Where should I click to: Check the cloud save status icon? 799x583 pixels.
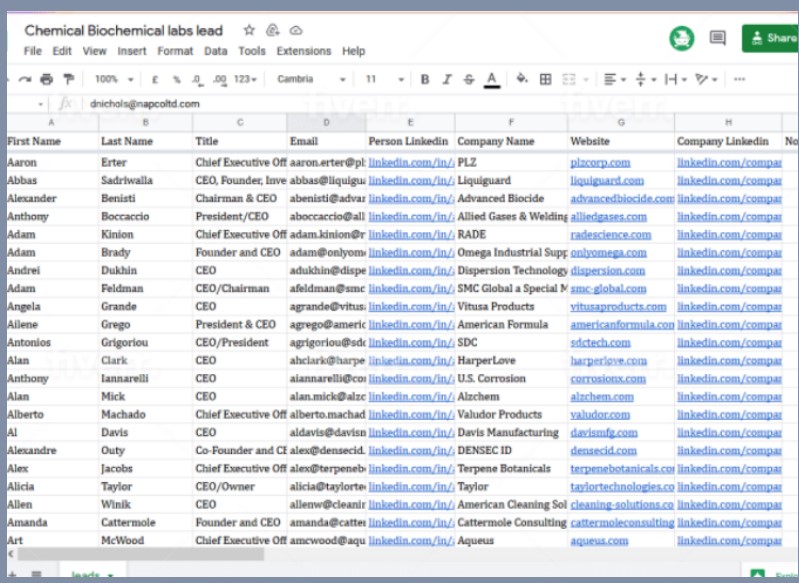pyautogui.click(x=296, y=31)
